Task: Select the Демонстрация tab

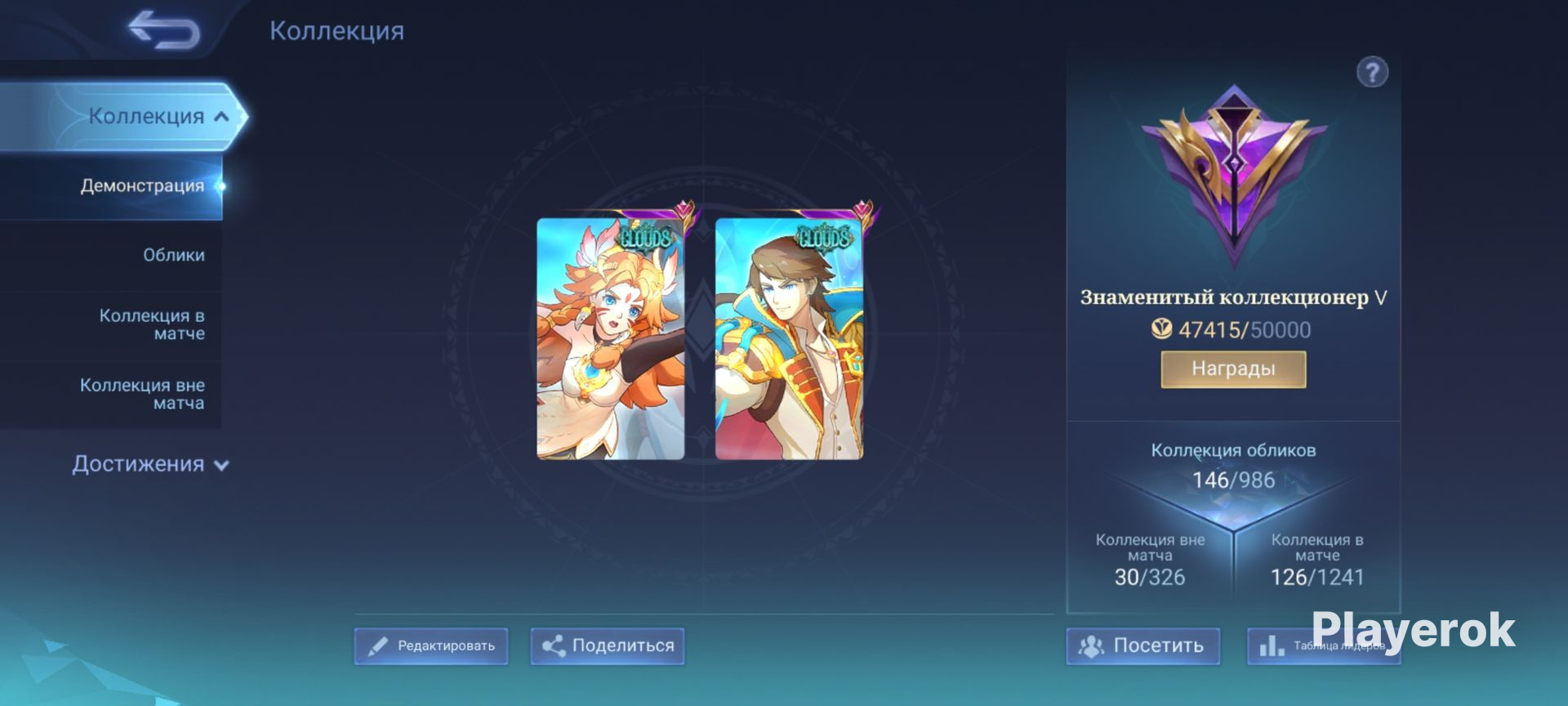Action: (111, 186)
